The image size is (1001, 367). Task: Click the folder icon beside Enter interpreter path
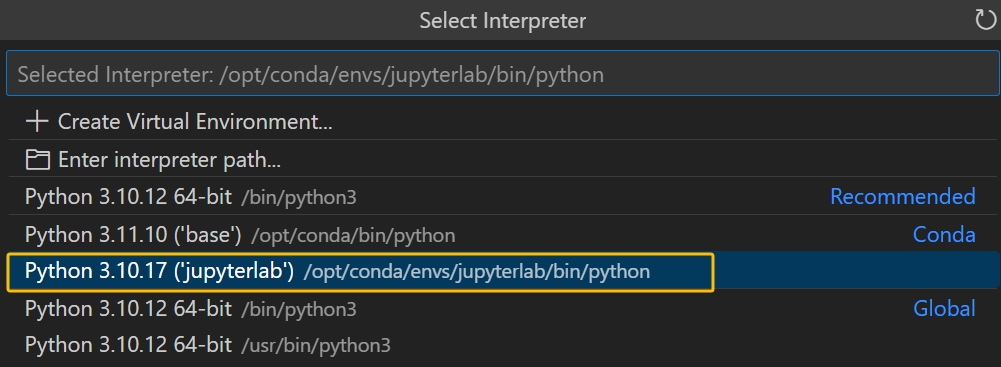[37, 160]
